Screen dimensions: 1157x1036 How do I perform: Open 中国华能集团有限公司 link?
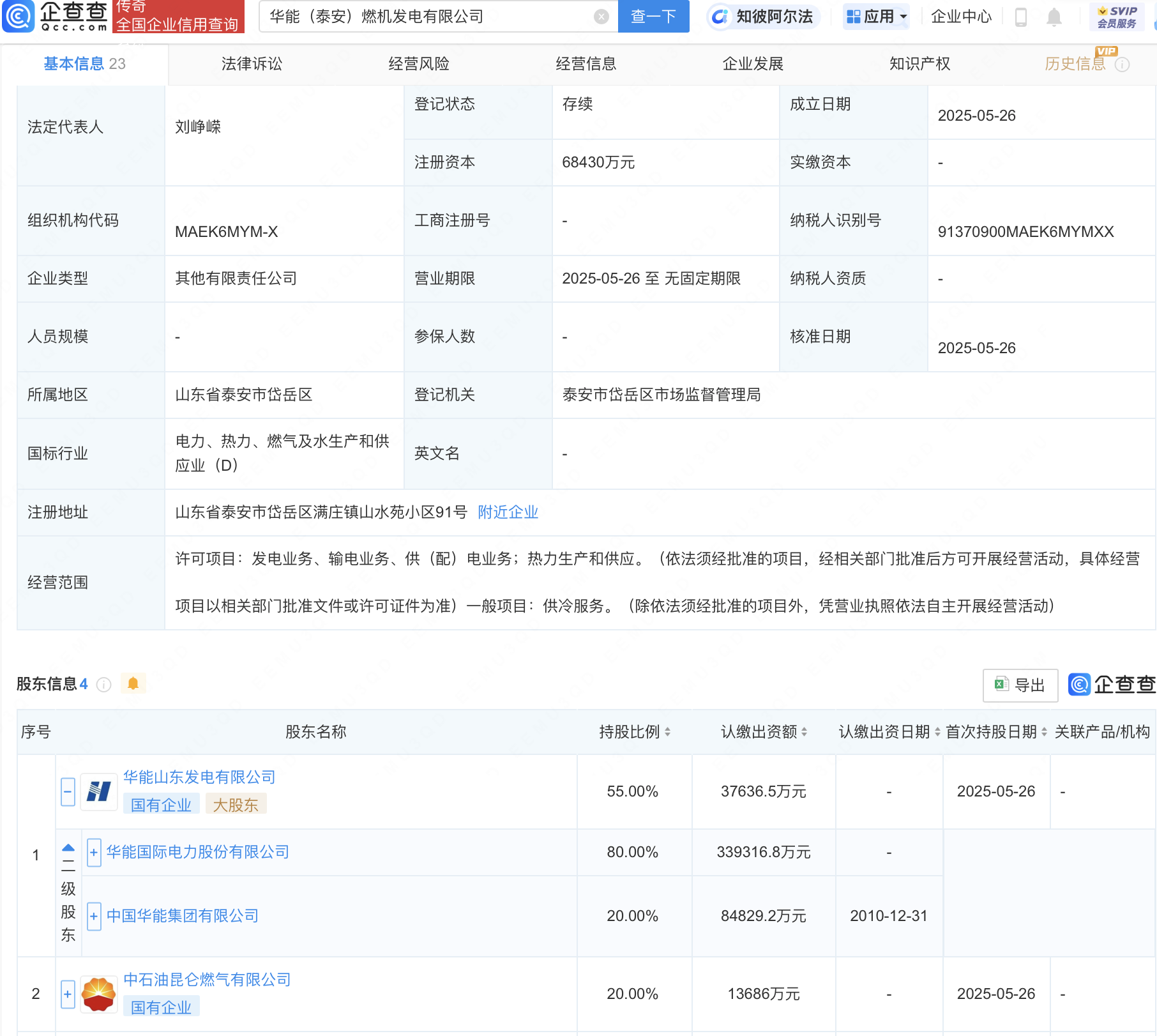click(183, 916)
